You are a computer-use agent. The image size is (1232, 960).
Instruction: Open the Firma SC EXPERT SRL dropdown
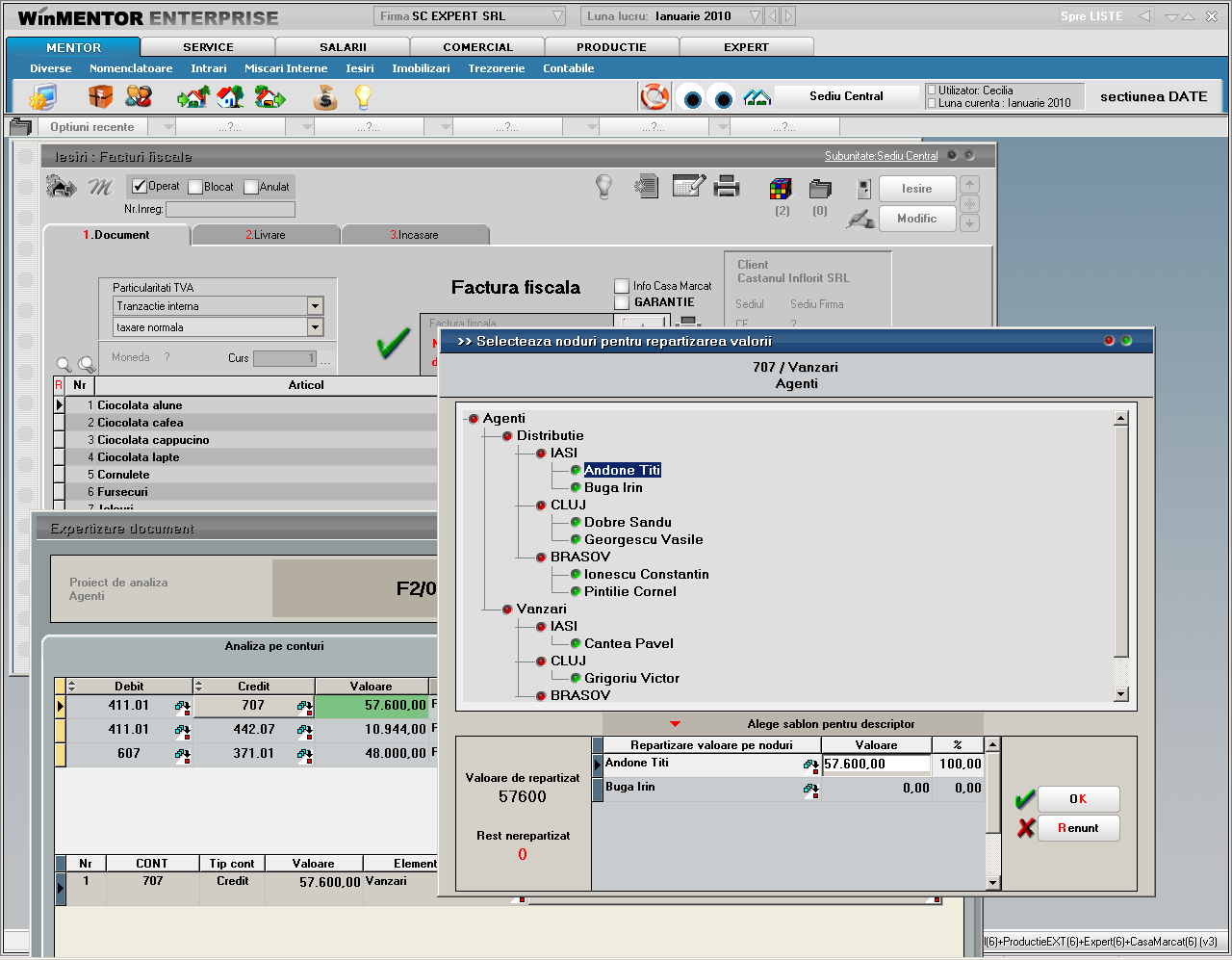[557, 16]
